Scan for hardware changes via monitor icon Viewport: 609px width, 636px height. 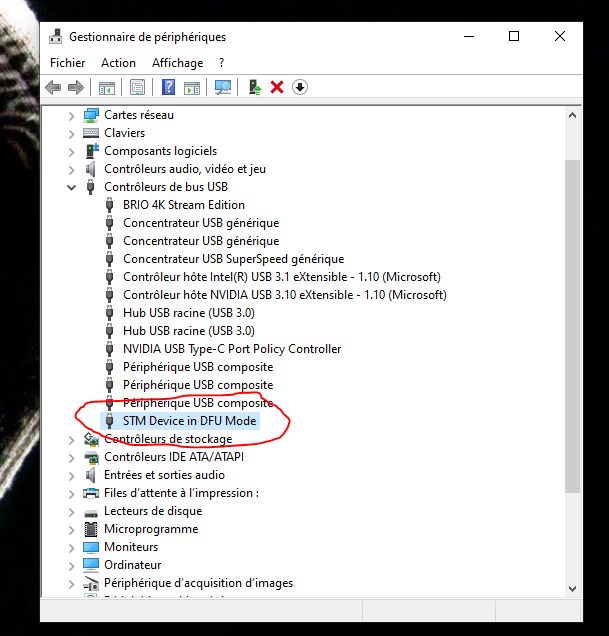223,87
